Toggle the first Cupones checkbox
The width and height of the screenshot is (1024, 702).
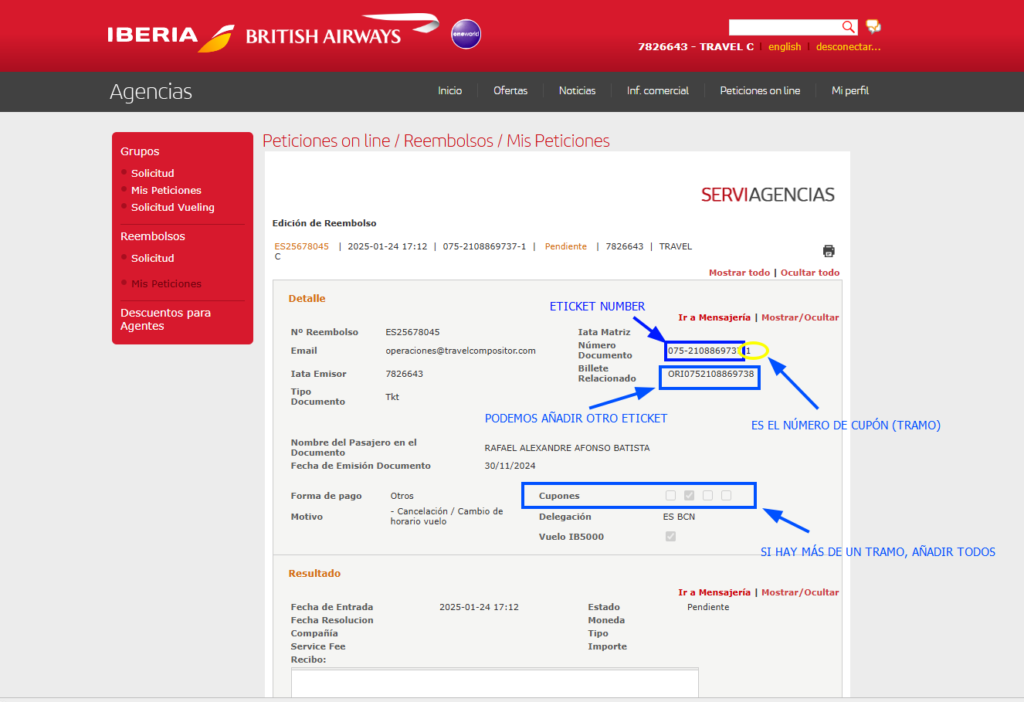[671, 495]
